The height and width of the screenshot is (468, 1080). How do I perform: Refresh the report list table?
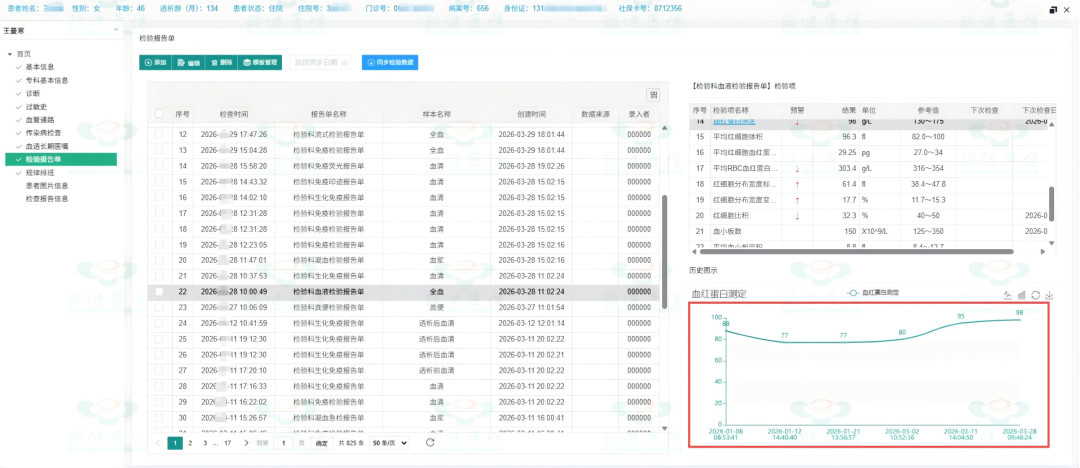430,442
